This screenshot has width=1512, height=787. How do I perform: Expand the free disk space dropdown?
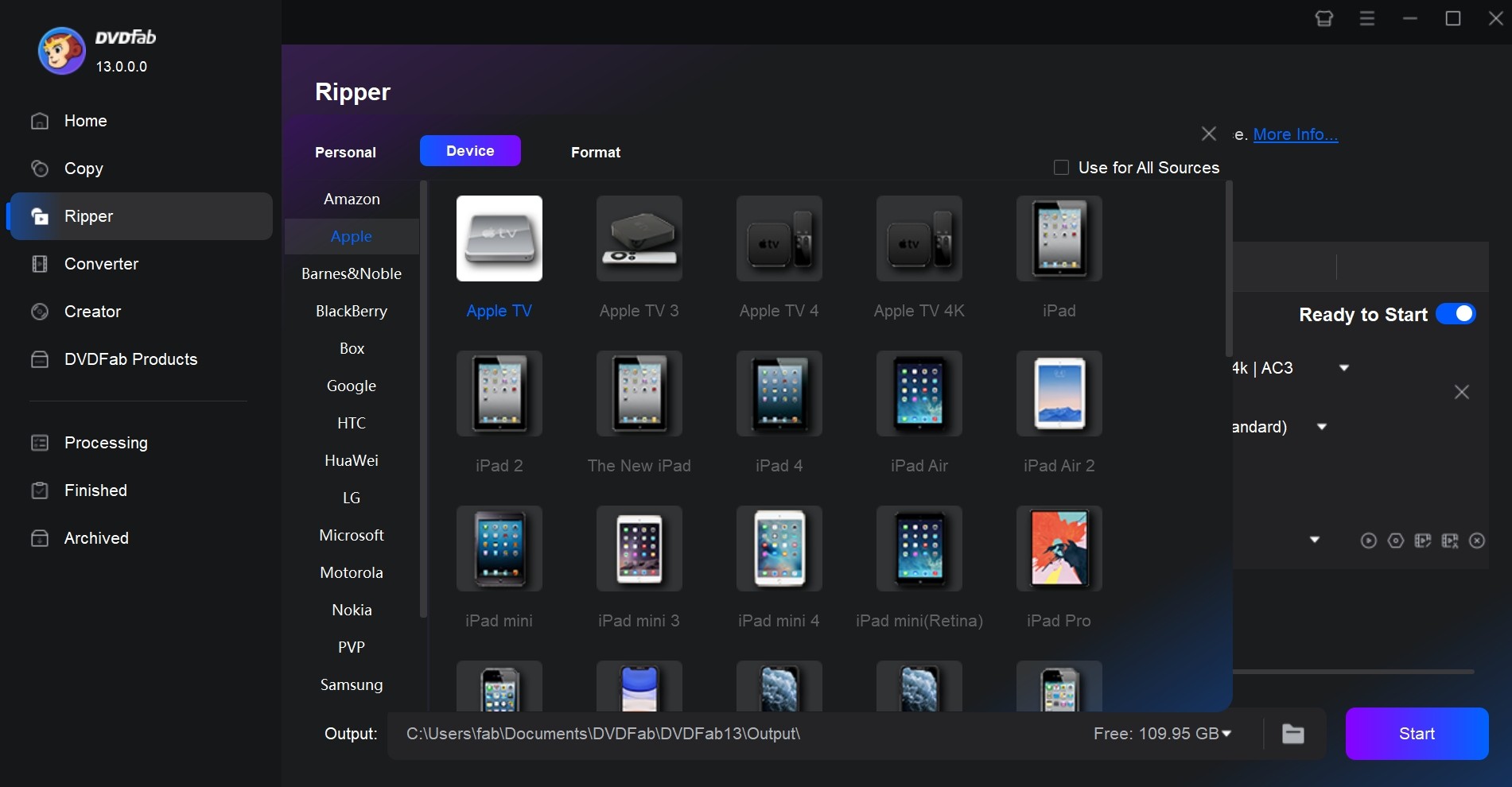(1224, 733)
